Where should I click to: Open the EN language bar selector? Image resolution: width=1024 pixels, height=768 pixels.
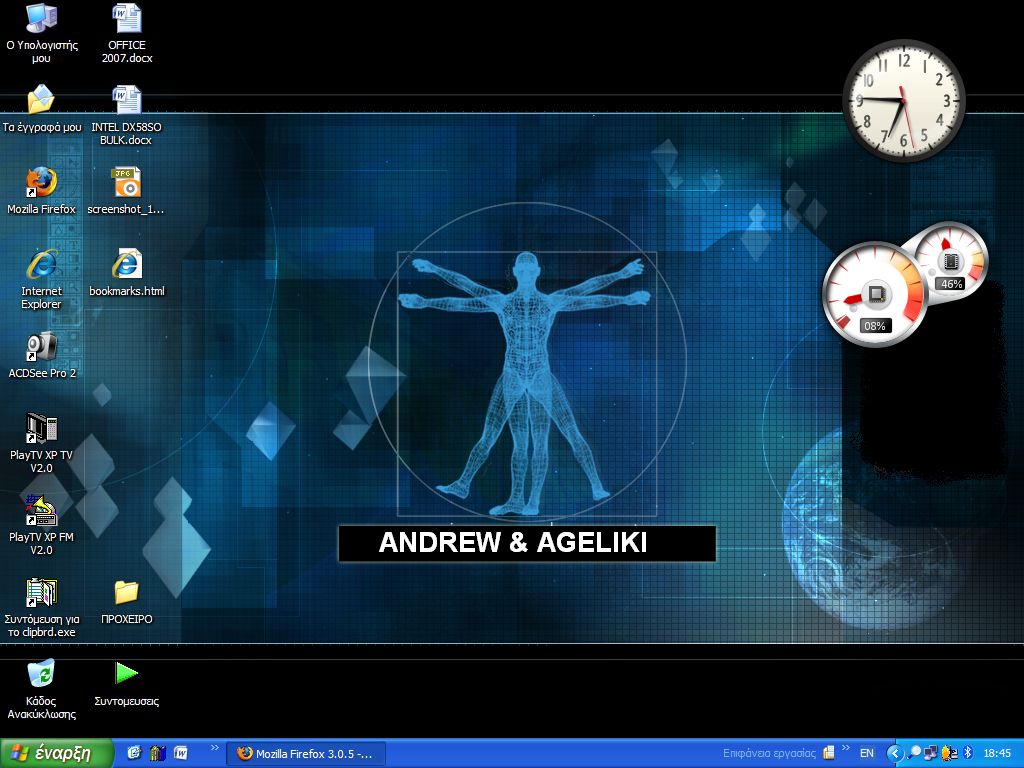point(867,754)
